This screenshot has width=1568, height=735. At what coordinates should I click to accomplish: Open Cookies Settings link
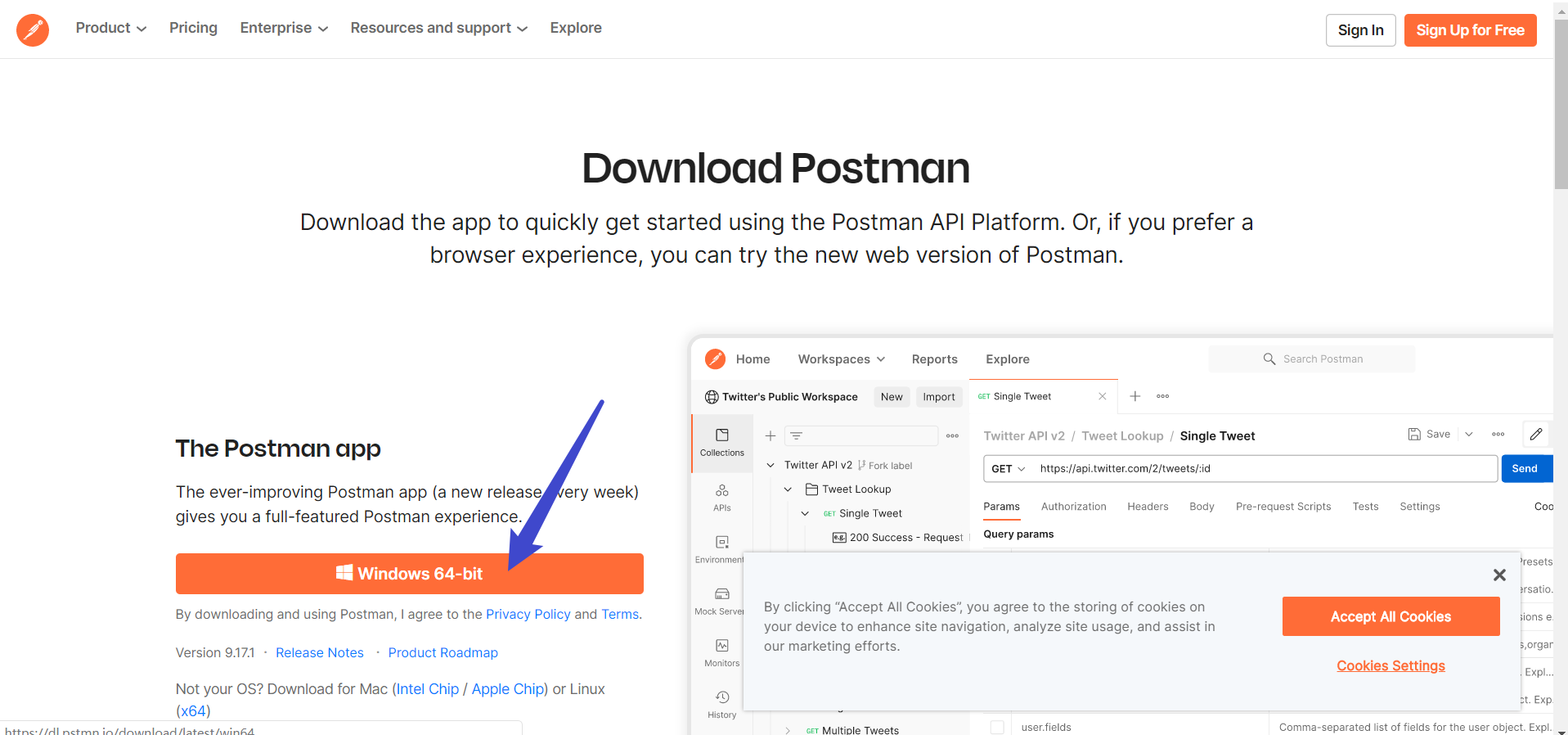(x=1391, y=665)
